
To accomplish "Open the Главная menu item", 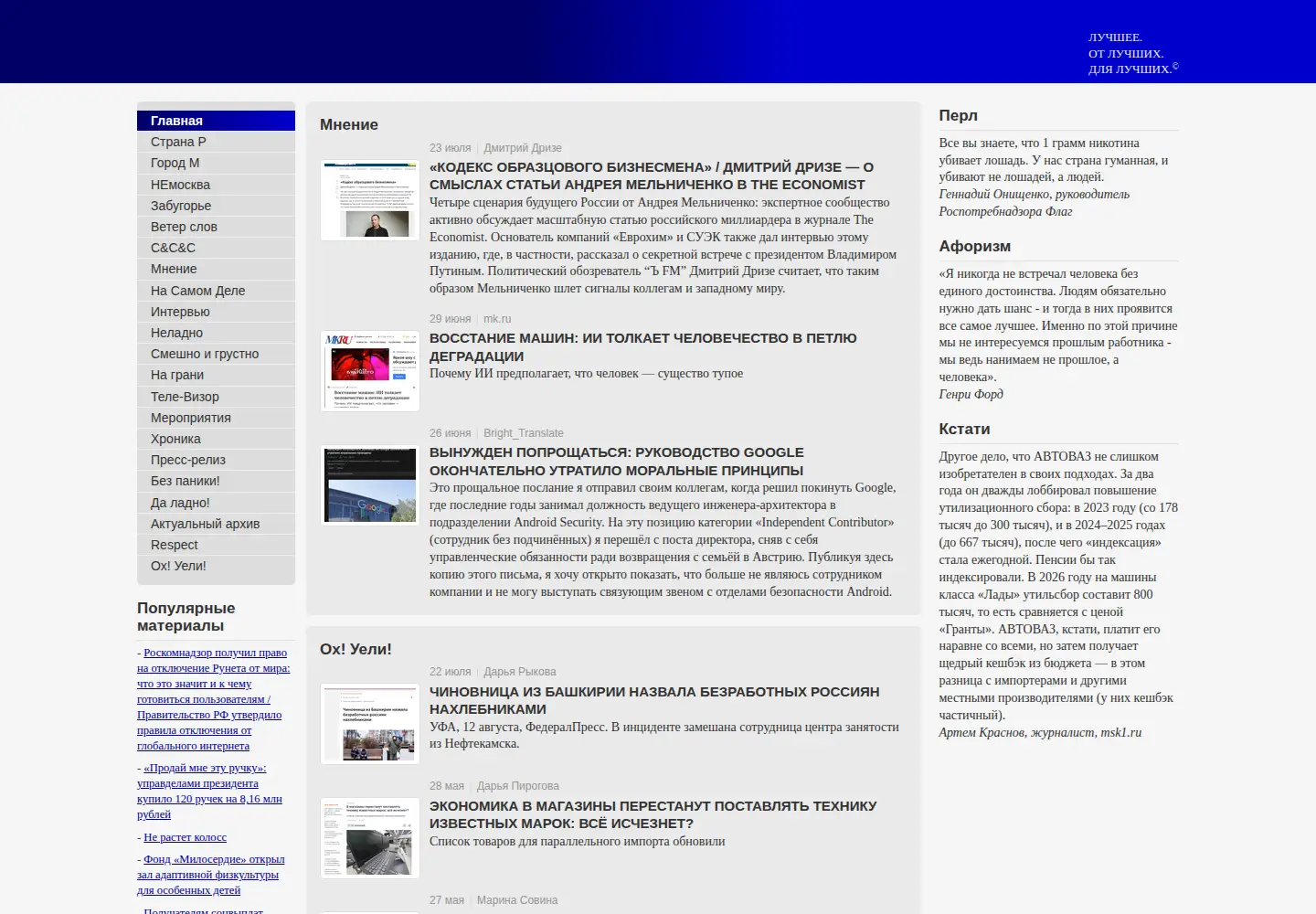I will click(x=216, y=121).
